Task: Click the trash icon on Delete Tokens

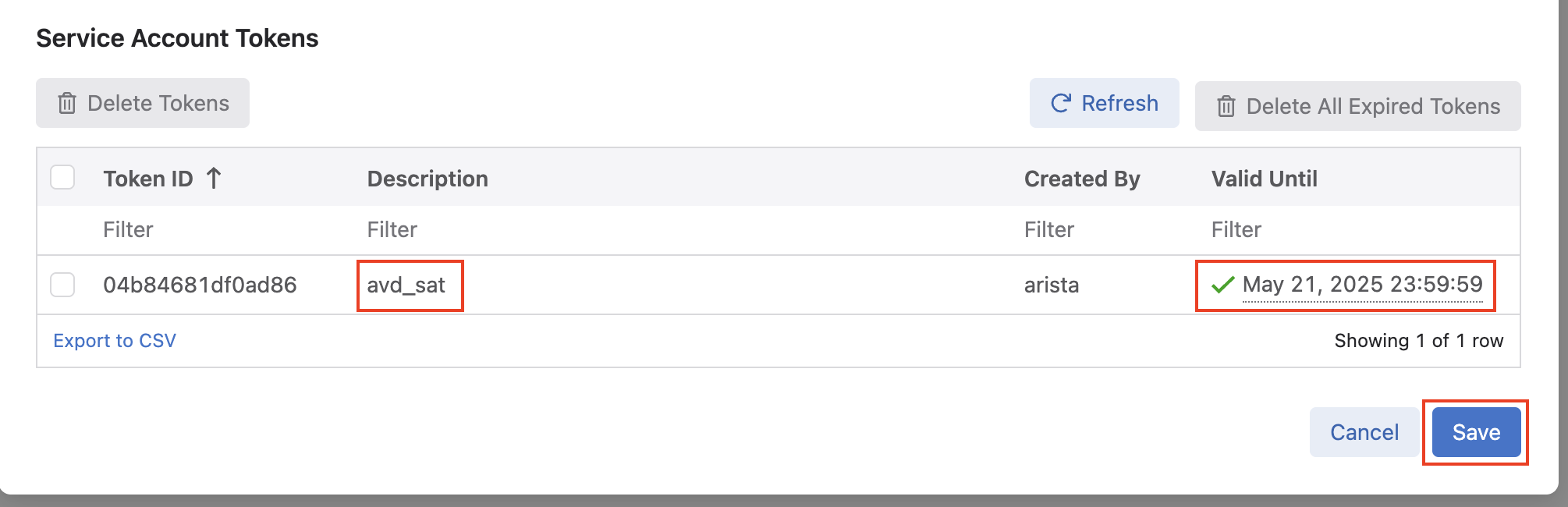Action: (x=67, y=103)
